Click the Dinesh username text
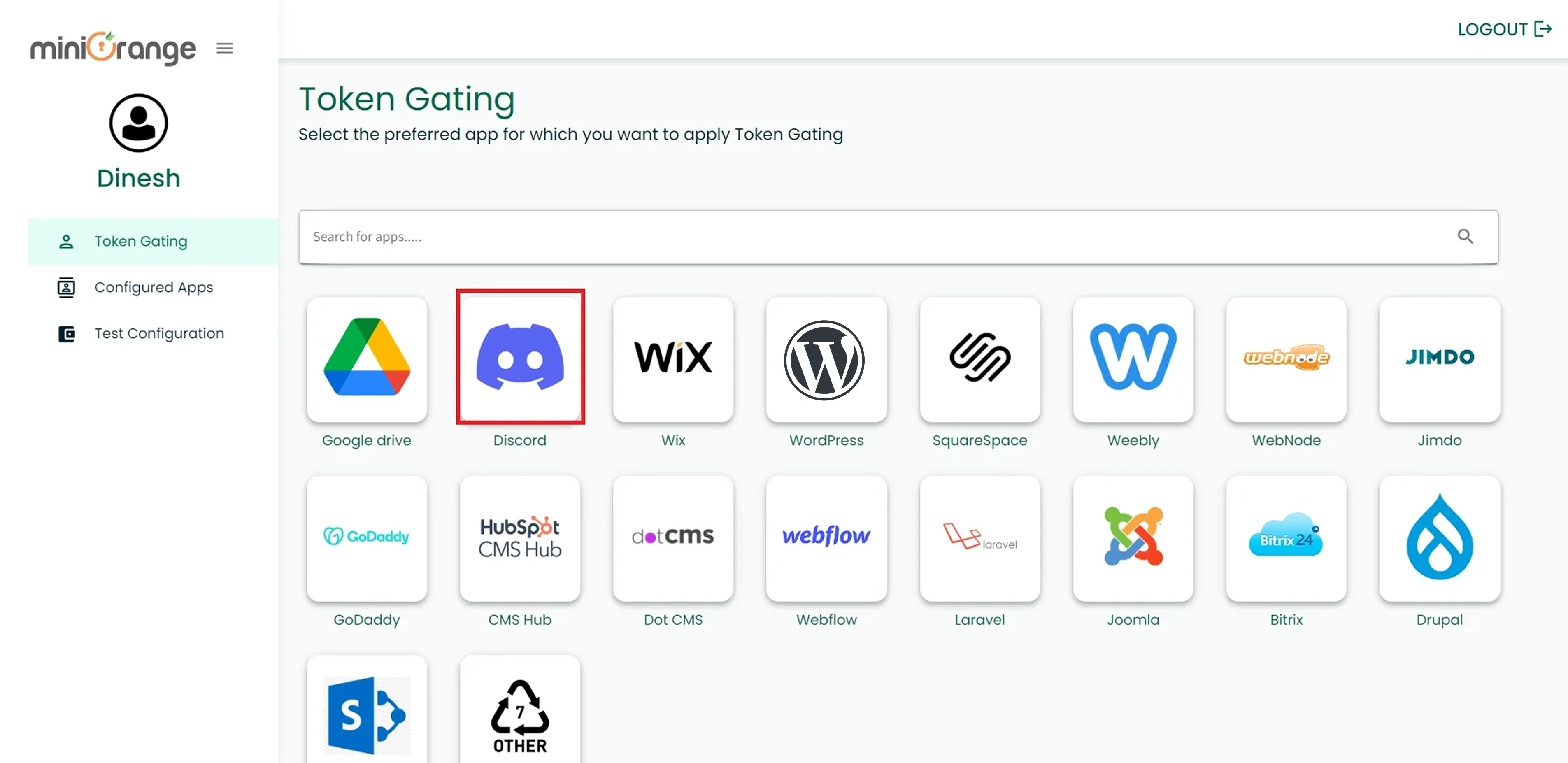 click(x=139, y=178)
